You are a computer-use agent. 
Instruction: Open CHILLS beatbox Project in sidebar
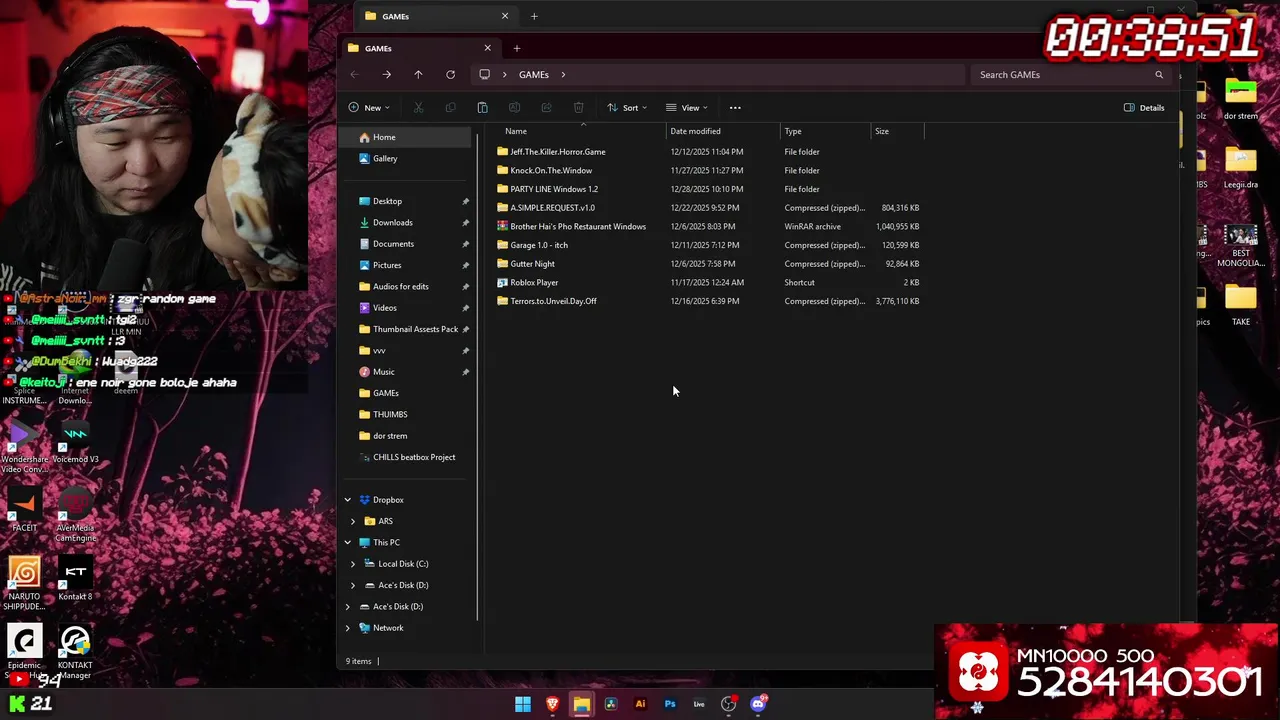click(406, 457)
